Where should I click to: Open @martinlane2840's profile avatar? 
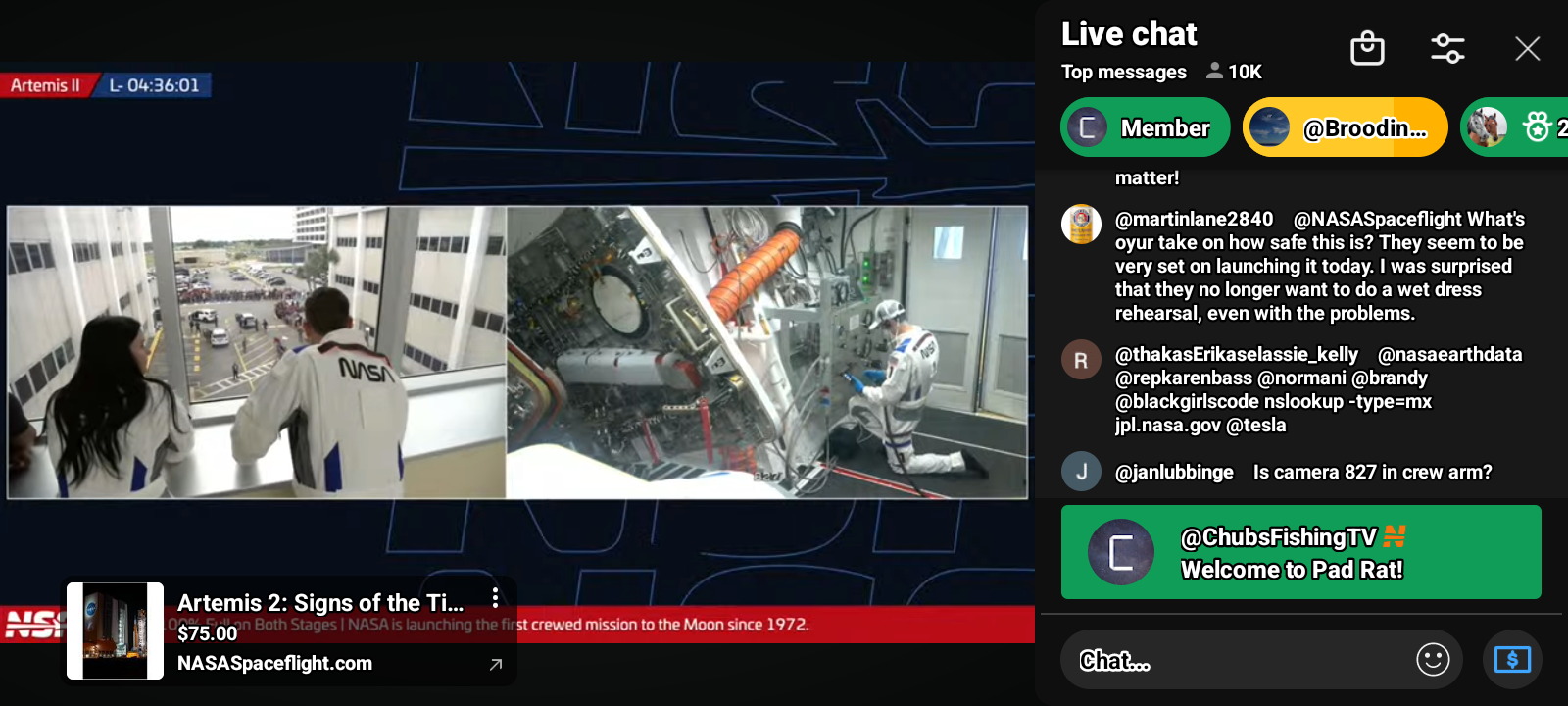tap(1081, 225)
